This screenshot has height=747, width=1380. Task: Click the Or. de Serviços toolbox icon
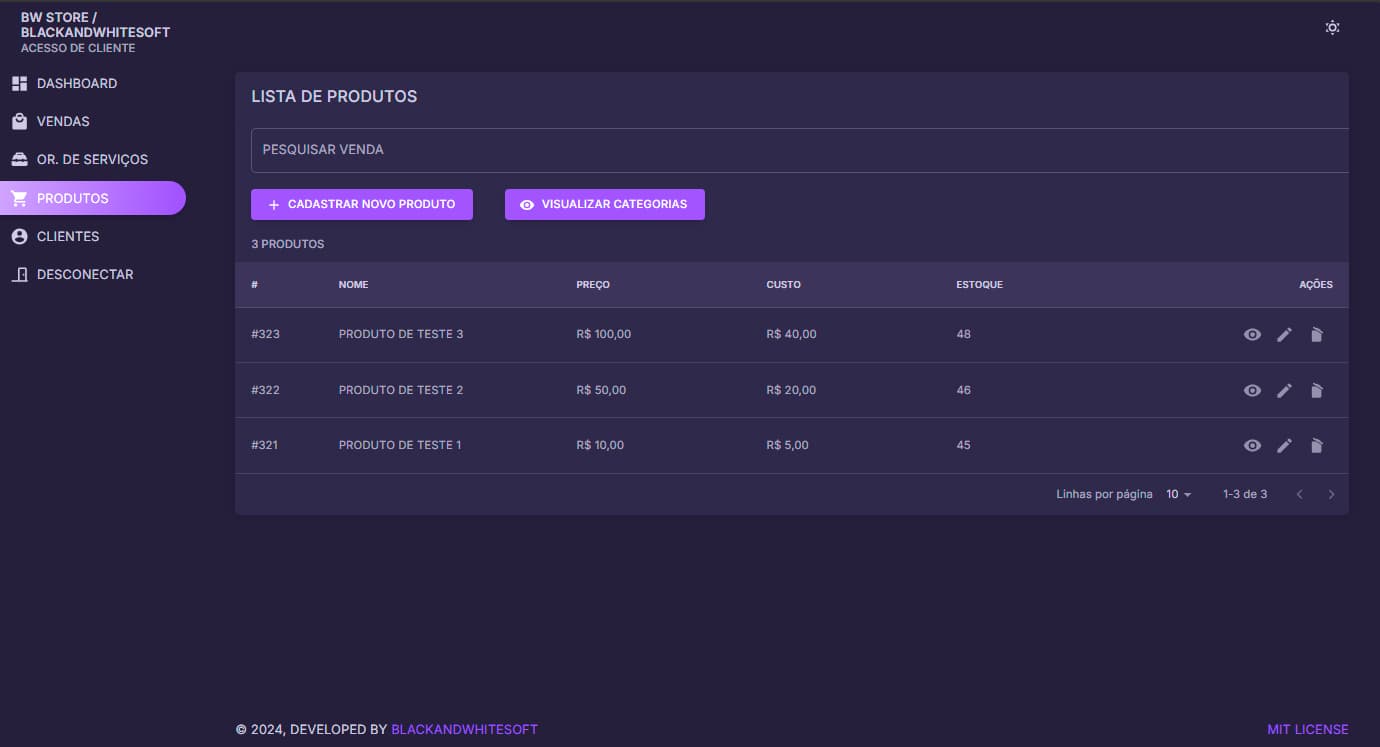click(19, 159)
